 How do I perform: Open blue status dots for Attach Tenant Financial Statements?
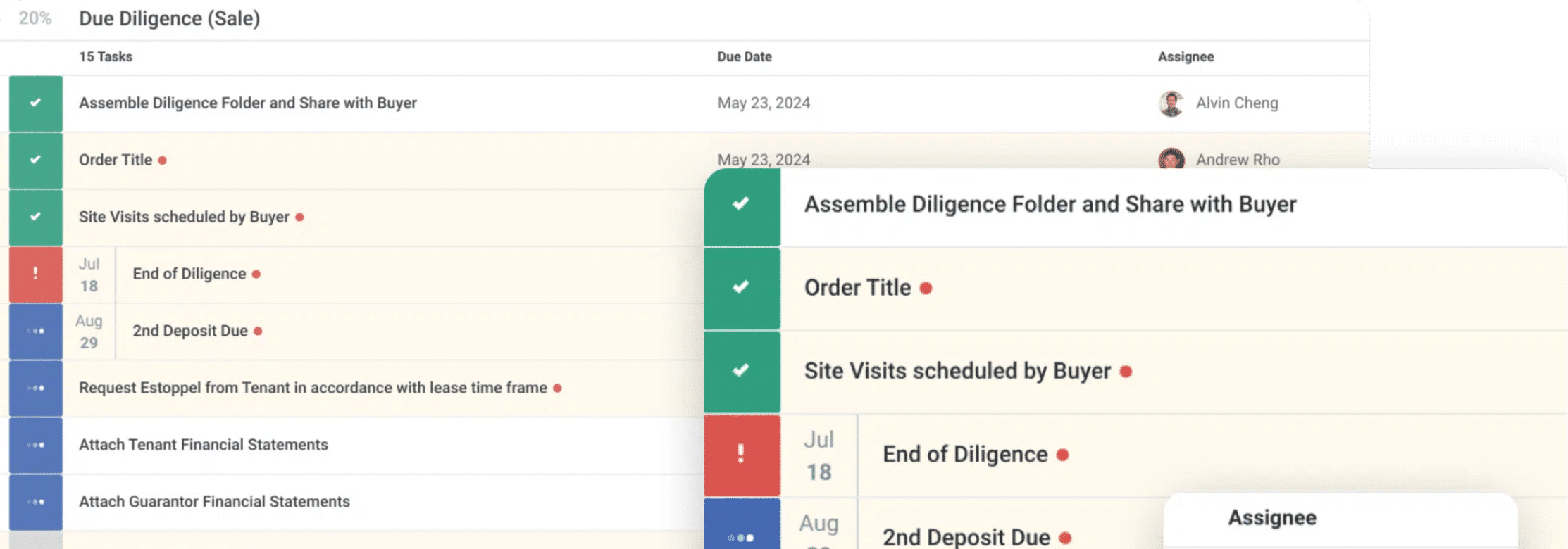tap(35, 446)
